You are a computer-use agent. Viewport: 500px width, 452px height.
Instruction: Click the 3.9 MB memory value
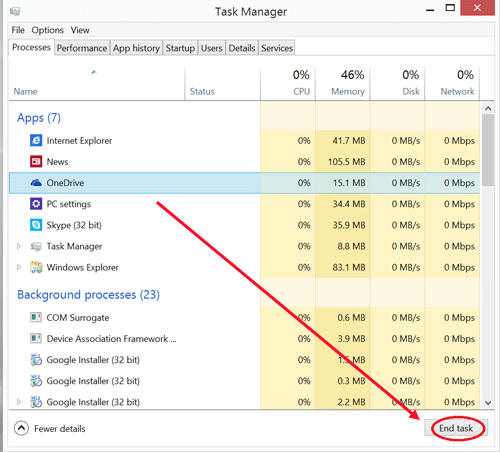point(351,339)
